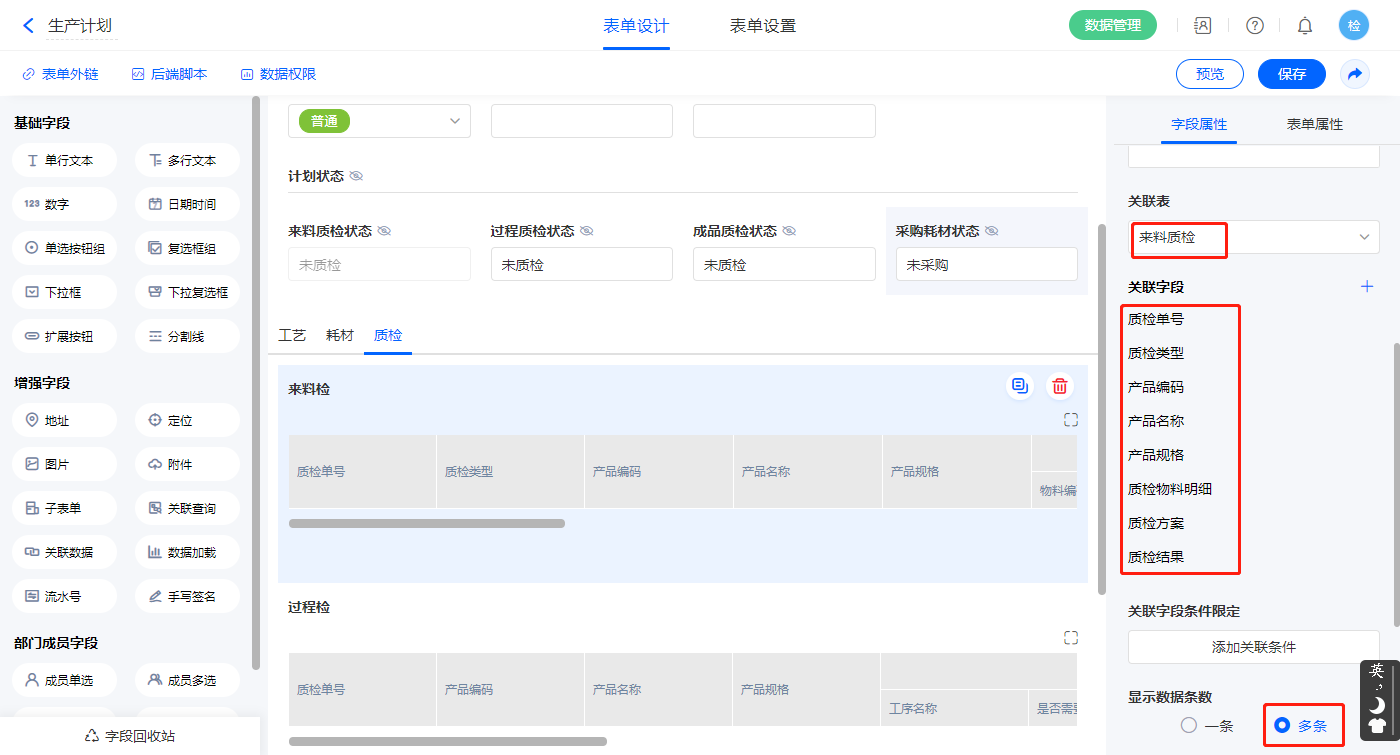The width and height of the screenshot is (1400, 755).
Task: Select the 一条 radio option
Action: point(1189,725)
